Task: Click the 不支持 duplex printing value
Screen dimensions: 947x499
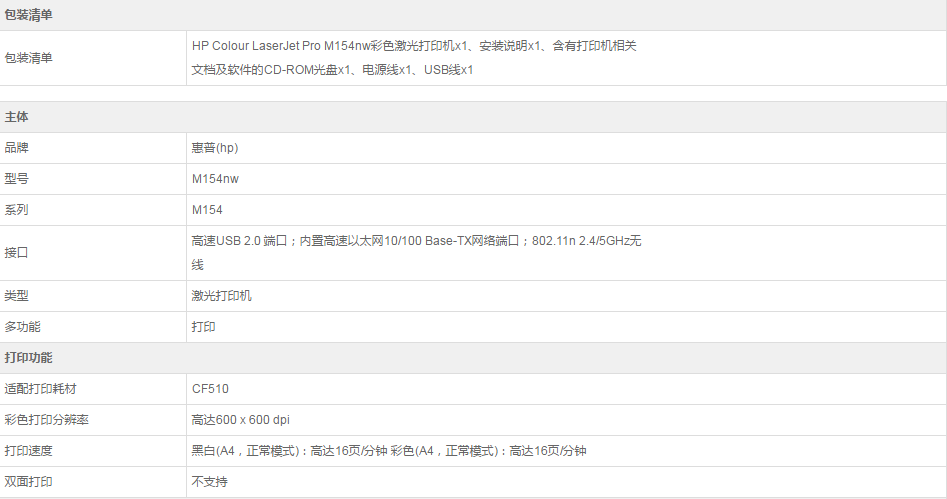Action: [210, 481]
